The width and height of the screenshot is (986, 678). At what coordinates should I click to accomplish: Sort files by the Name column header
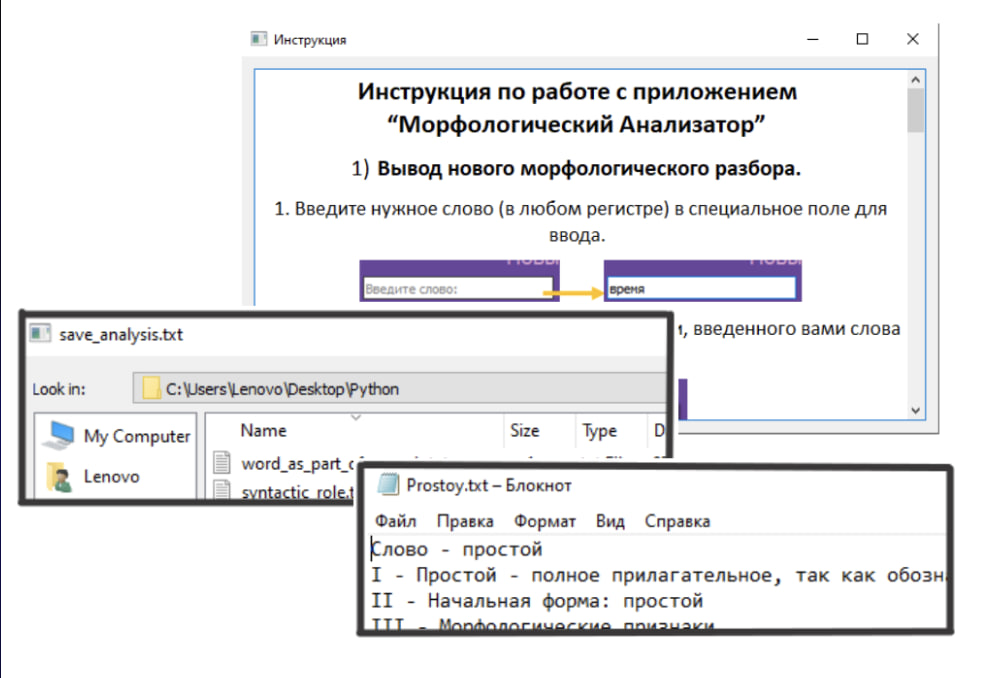click(x=264, y=431)
